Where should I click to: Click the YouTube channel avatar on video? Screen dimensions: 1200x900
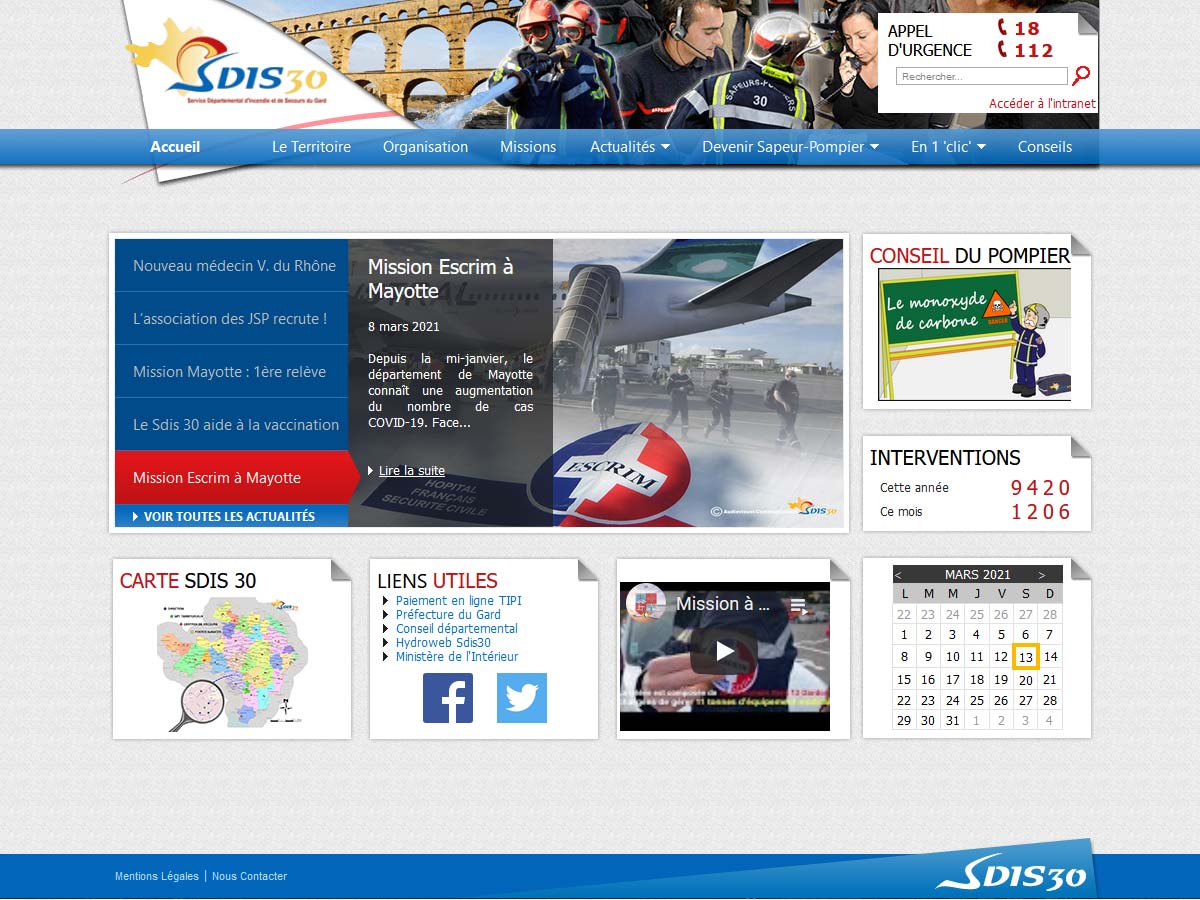(646, 603)
